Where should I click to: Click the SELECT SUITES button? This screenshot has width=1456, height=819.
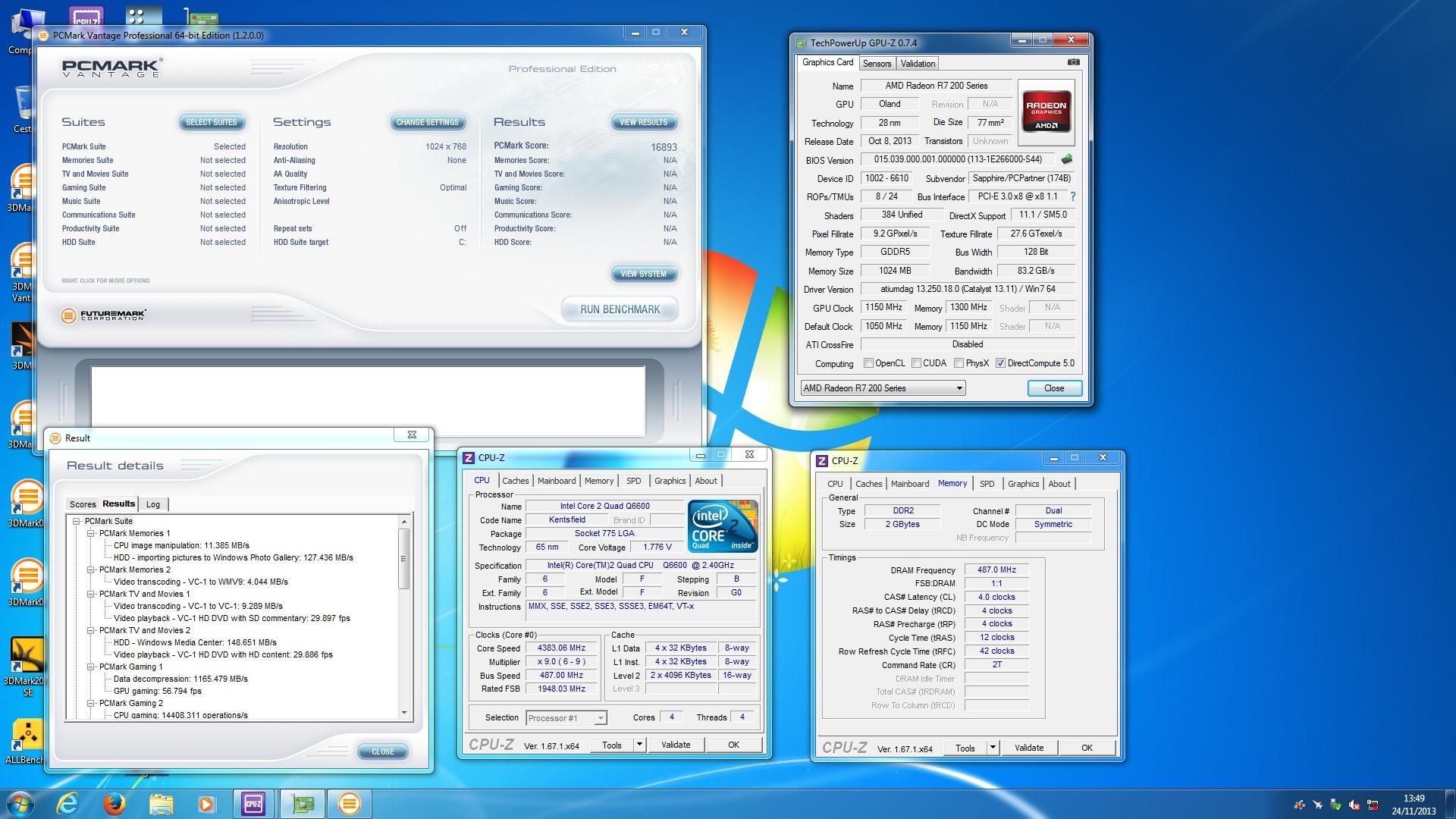212,122
